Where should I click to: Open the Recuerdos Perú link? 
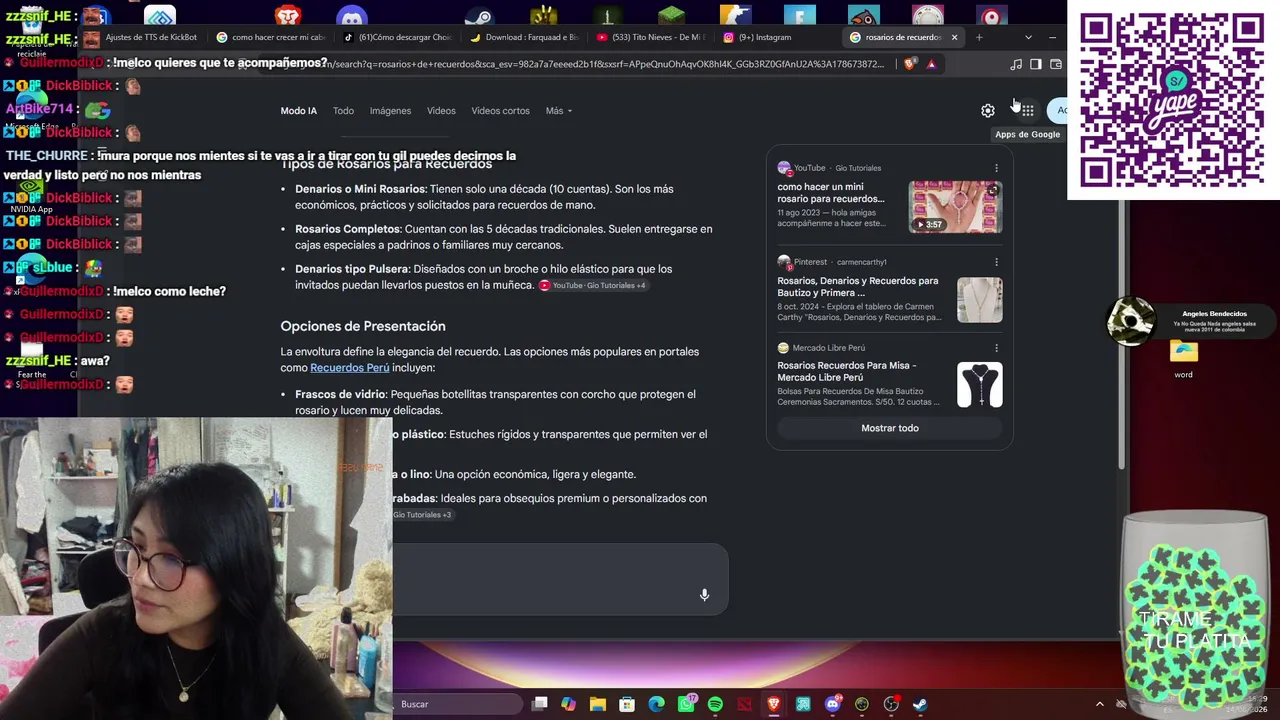pyautogui.click(x=349, y=368)
